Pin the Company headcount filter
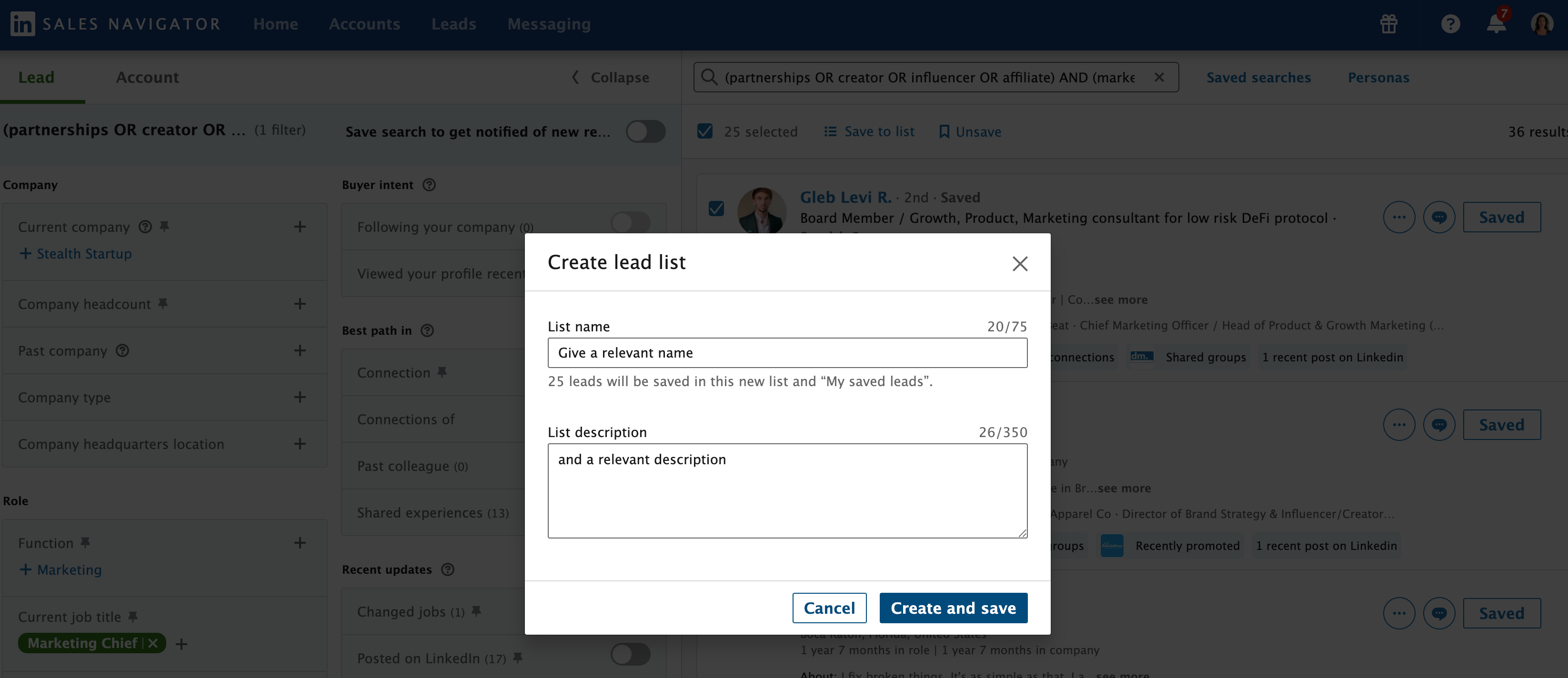Image resolution: width=1568 pixels, height=678 pixels. tap(162, 303)
